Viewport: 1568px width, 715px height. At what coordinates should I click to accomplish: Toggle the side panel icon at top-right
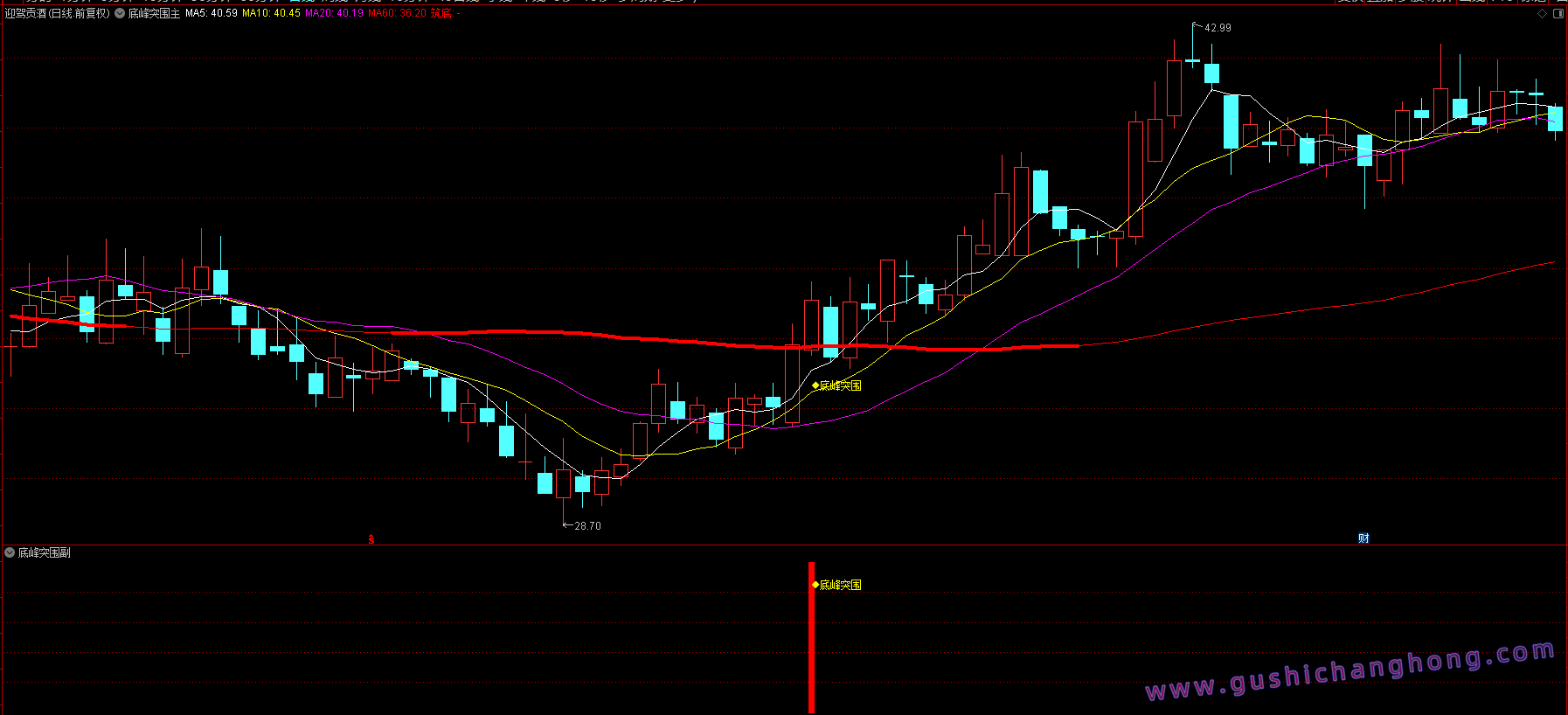tap(1558, 14)
